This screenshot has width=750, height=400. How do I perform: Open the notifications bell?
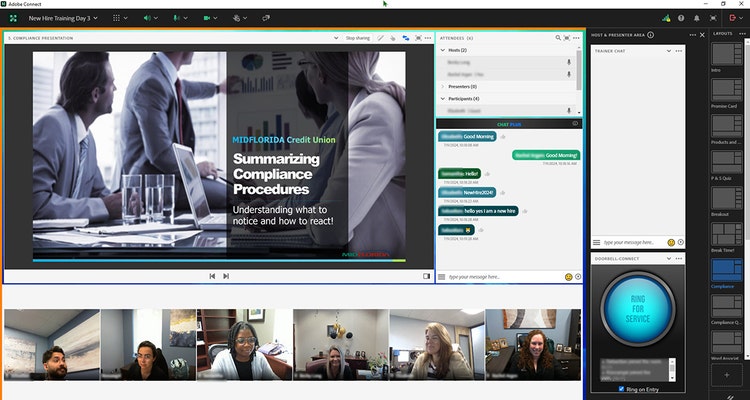tap(697, 18)
